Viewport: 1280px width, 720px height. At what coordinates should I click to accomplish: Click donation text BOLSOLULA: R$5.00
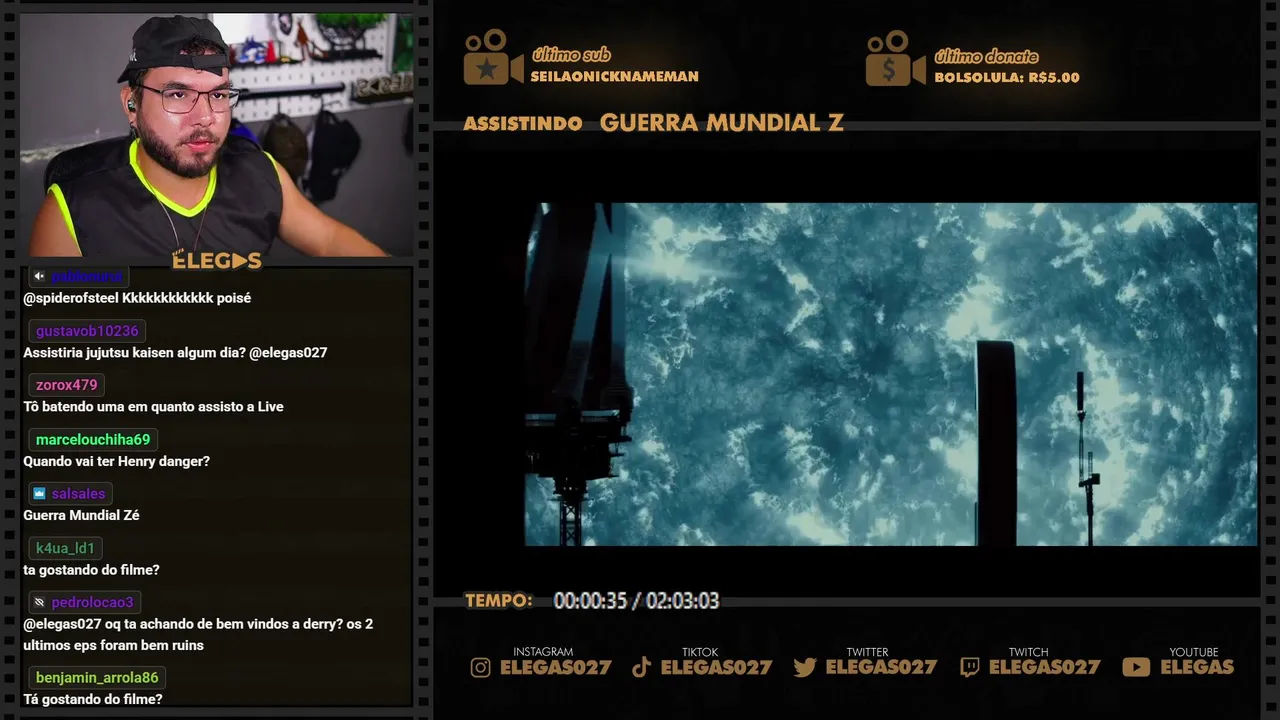(x=1007, y=77)
